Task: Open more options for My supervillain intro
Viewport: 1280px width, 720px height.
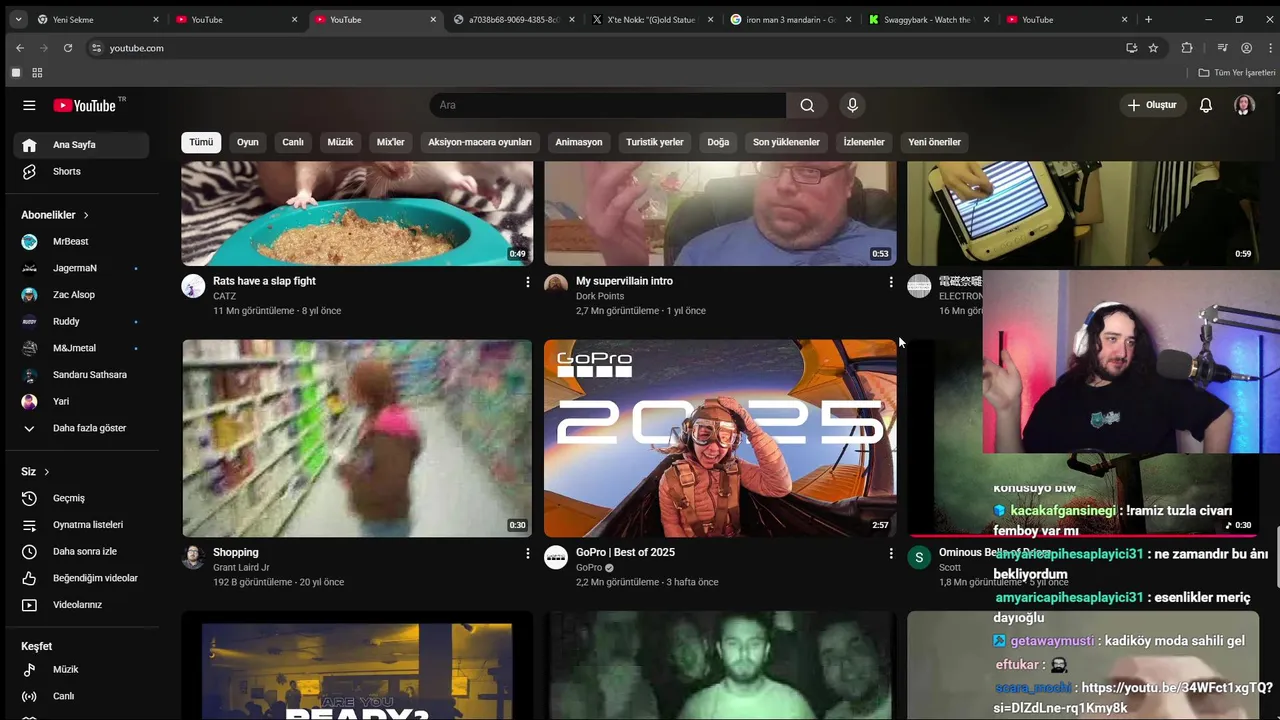Action: [x=891, y=282]
